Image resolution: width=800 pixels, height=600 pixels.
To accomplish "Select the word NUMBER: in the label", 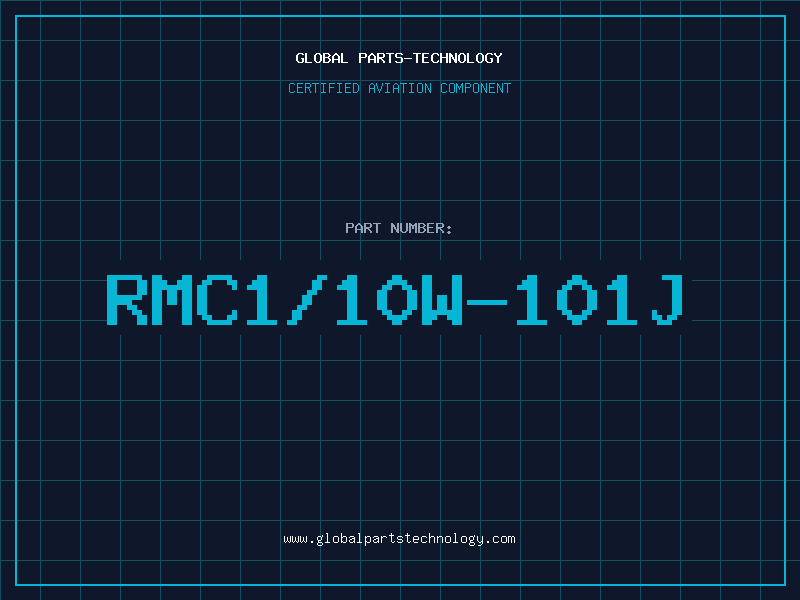I will coord(421,228).
